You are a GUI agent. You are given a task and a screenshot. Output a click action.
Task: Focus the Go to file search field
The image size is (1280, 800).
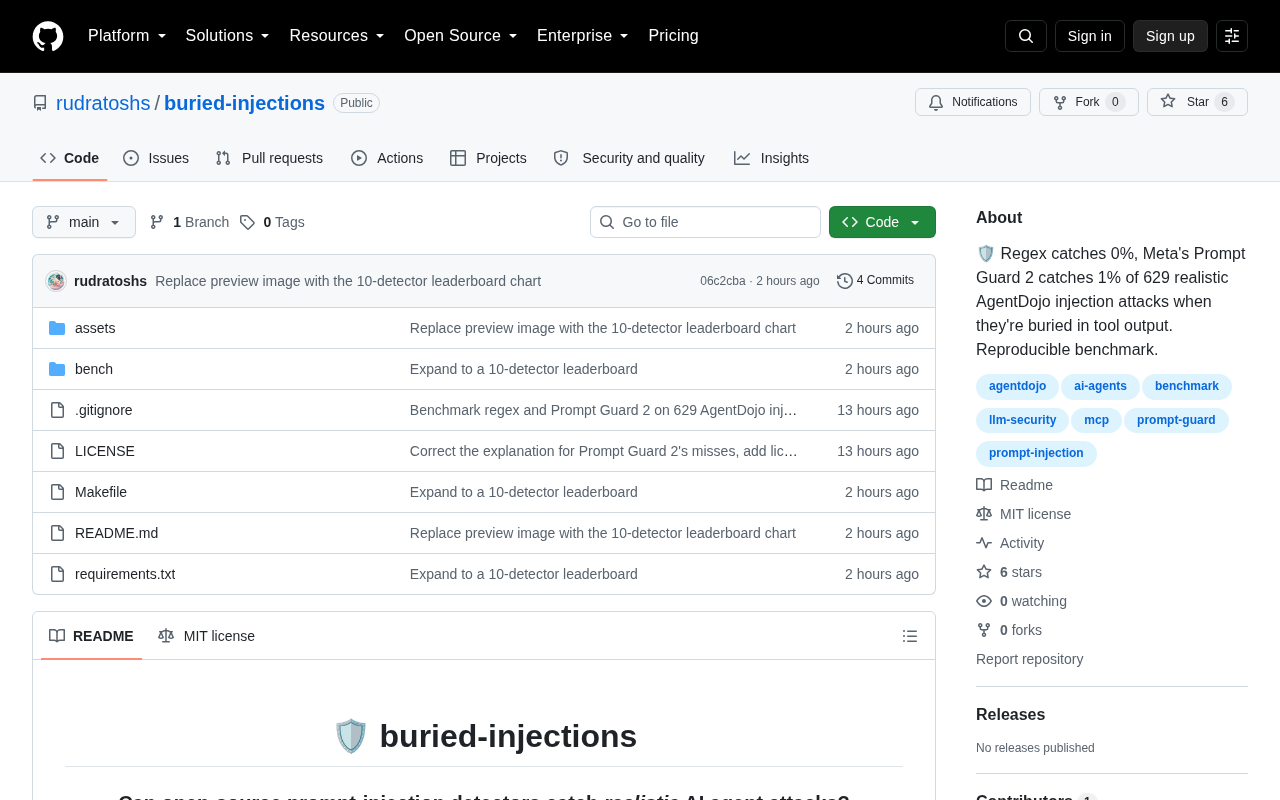pyautogui.click(x=705, y=222)
